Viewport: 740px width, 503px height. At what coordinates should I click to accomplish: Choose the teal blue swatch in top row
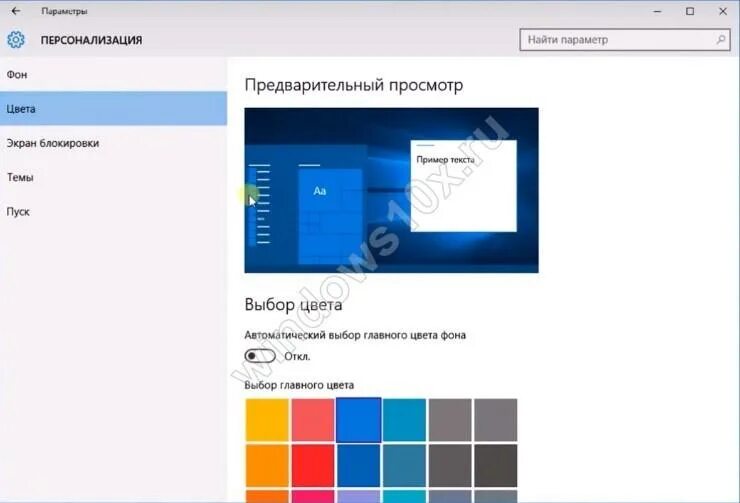(404, 420)
